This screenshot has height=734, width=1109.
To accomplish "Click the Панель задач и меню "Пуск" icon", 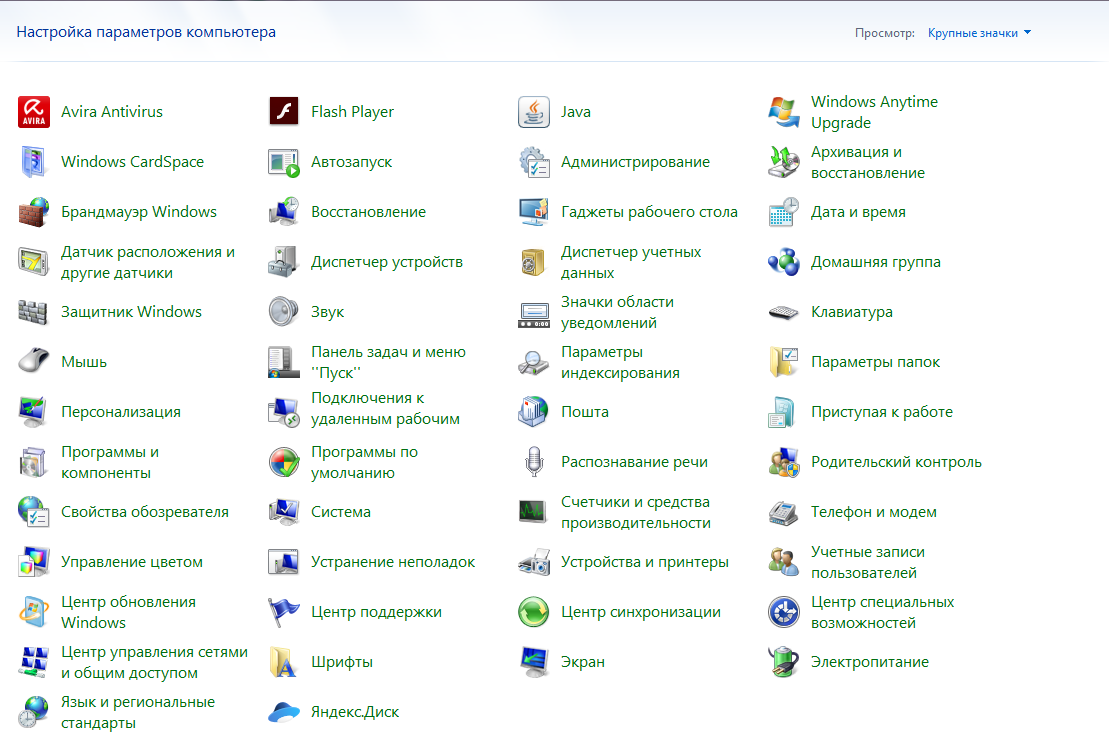I will 284,362.
